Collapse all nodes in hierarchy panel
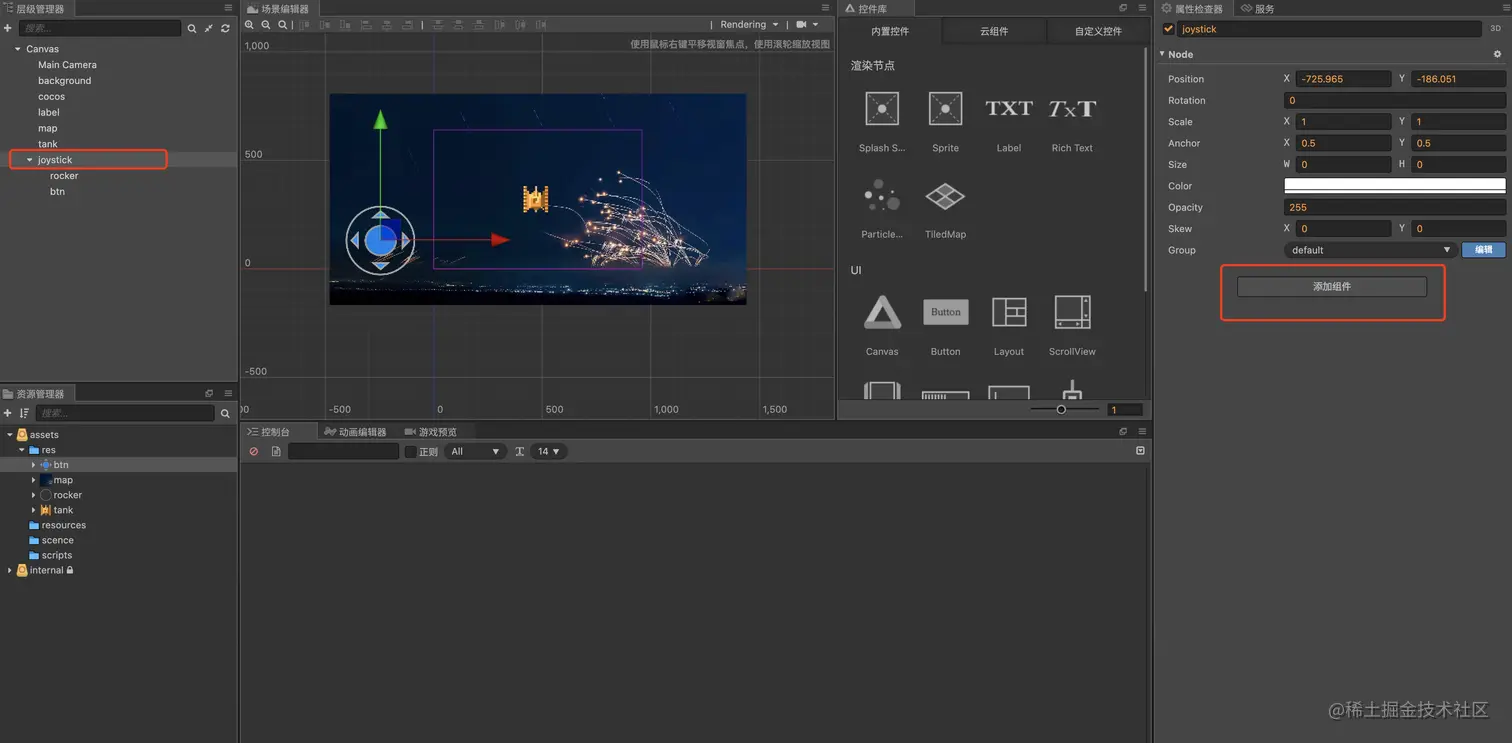The height and width of the screenshot is (743, 1512). (x=208, y=28)
